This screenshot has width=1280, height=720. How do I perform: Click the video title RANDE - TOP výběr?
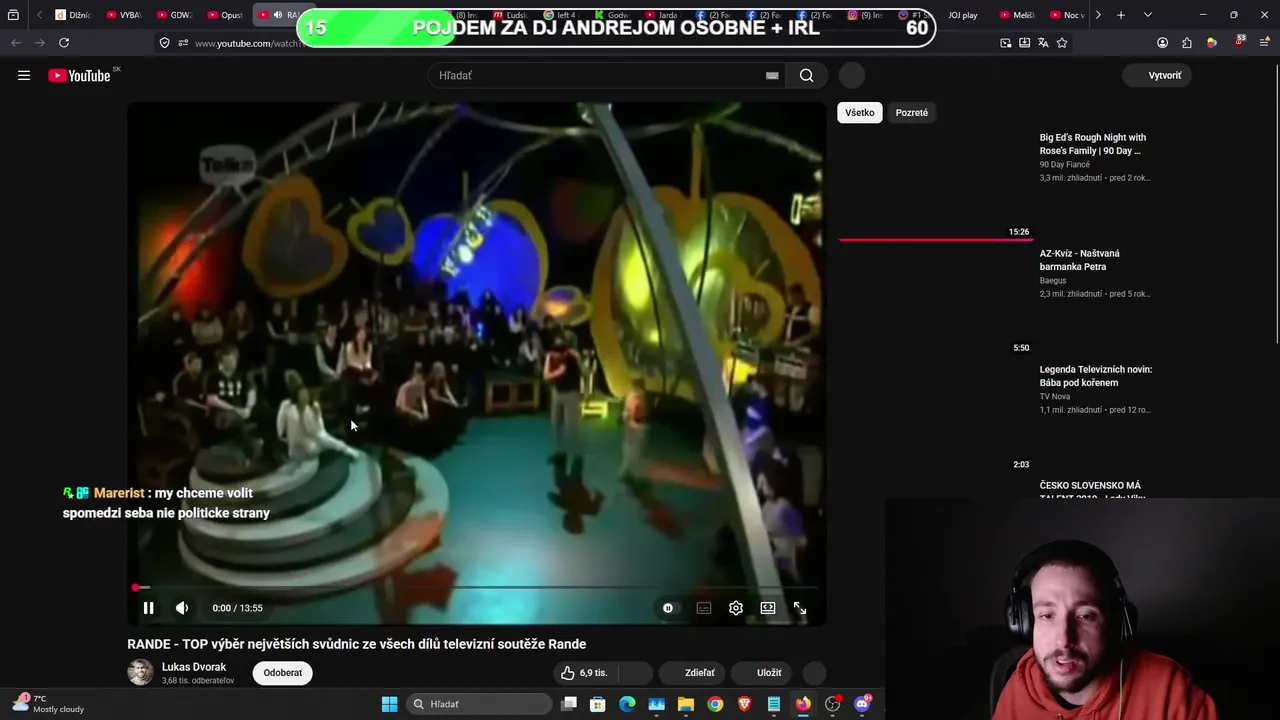pos(356,644)
